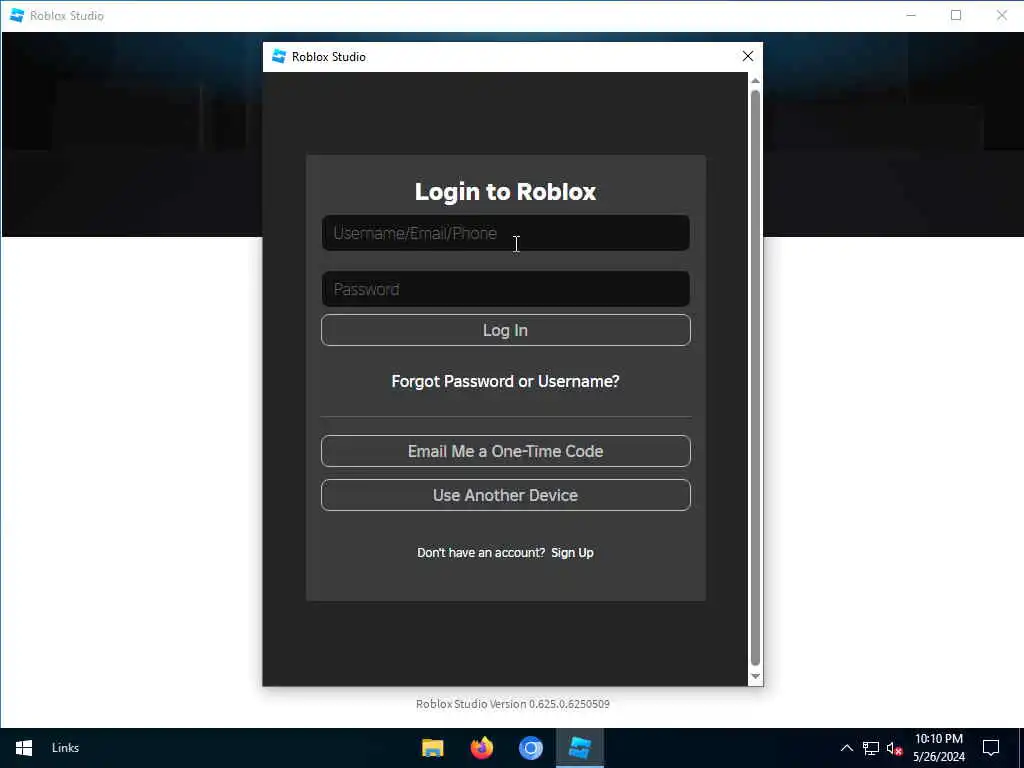
Task: Open the taskbar clock and date
Action: coord(938,748)
